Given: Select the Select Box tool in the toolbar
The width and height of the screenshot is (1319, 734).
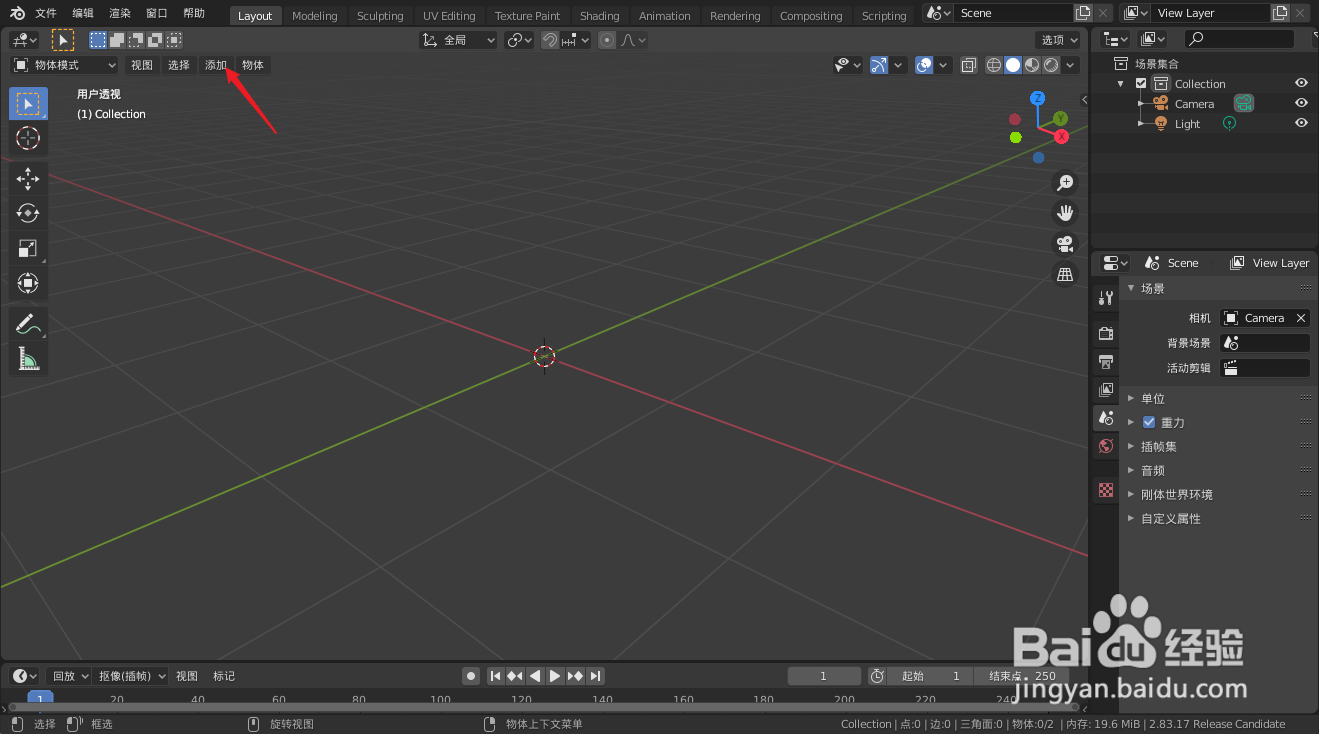Looking at the screenshot, I should pyautogui.click(x=28, y=104).
